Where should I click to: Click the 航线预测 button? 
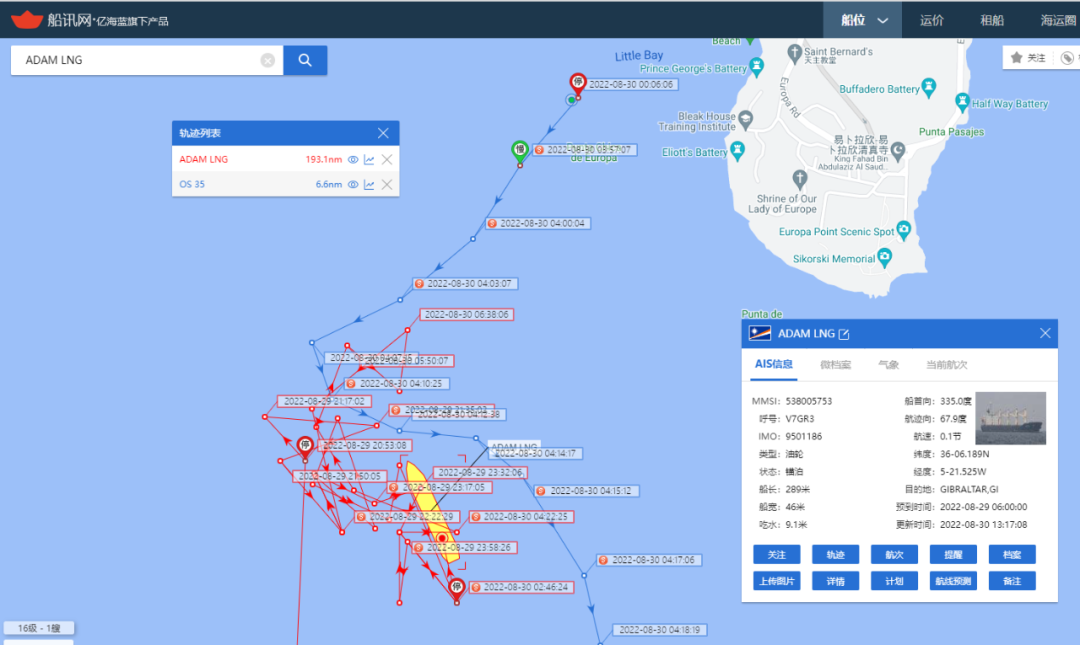coord(953,581)
